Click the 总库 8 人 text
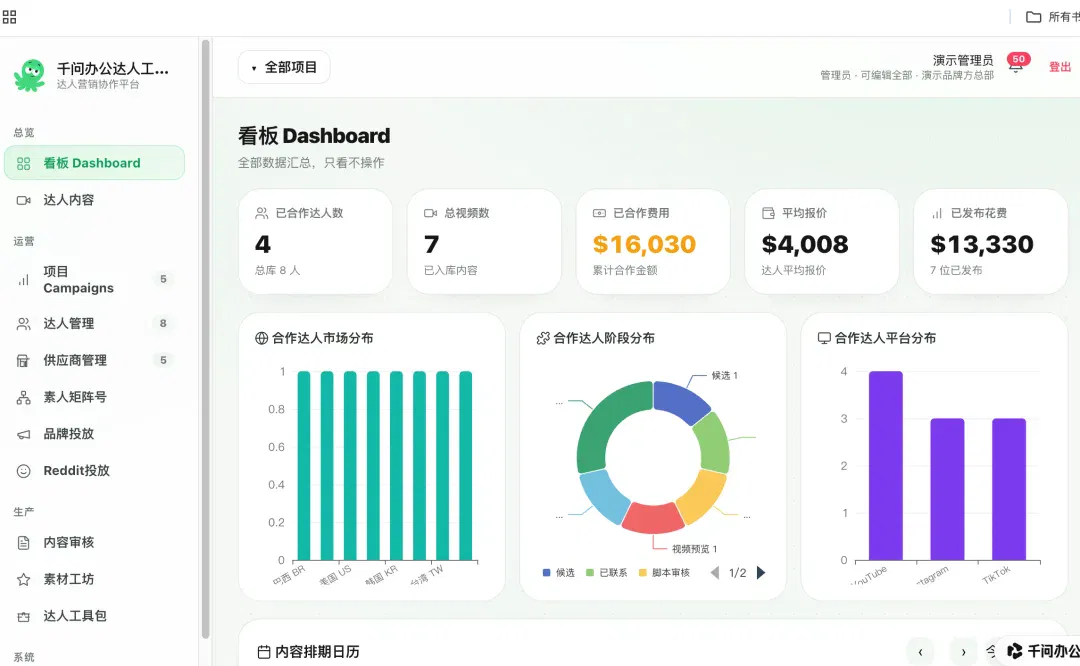 (278, 271)
